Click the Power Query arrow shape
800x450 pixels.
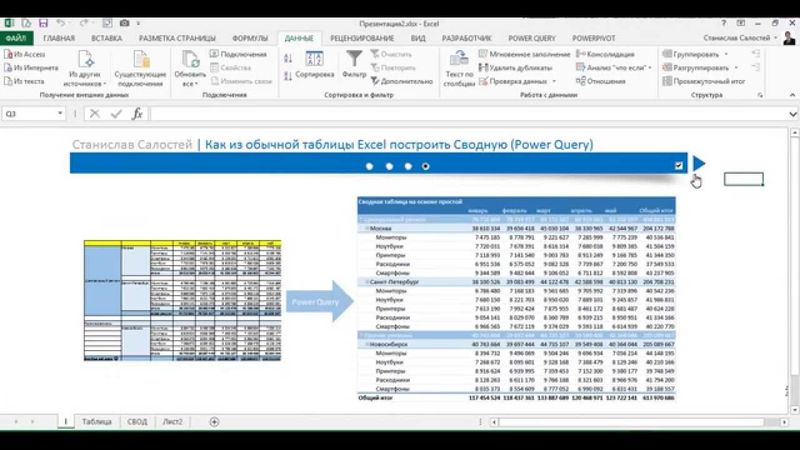320,301
